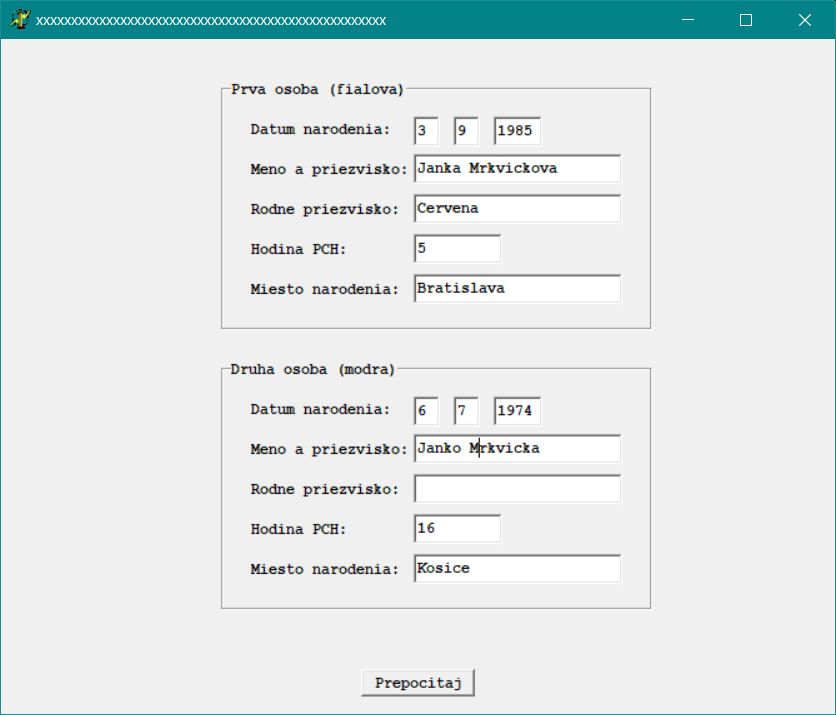
Task: Click second person's birth month field
Action: click(x=466, y=411)
